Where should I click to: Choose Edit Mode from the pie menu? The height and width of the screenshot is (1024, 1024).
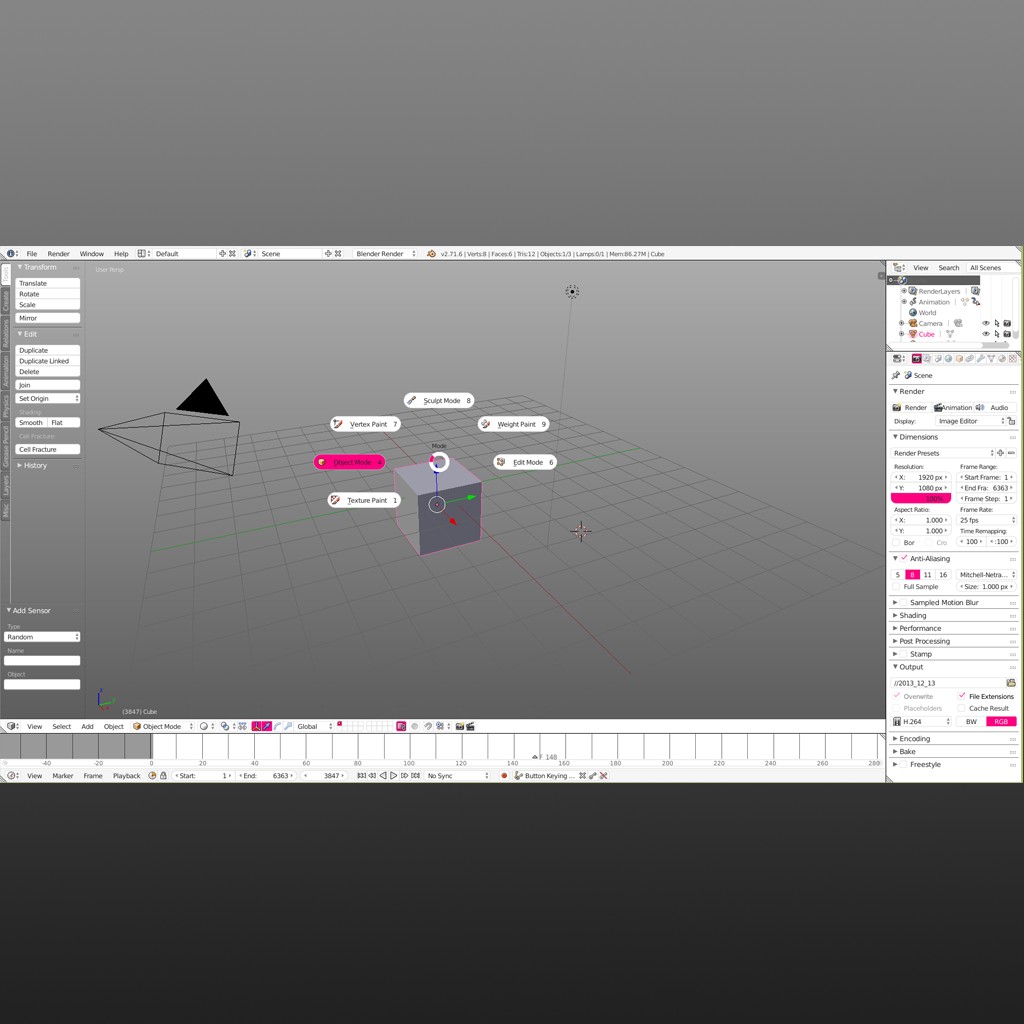click(523, 462)
